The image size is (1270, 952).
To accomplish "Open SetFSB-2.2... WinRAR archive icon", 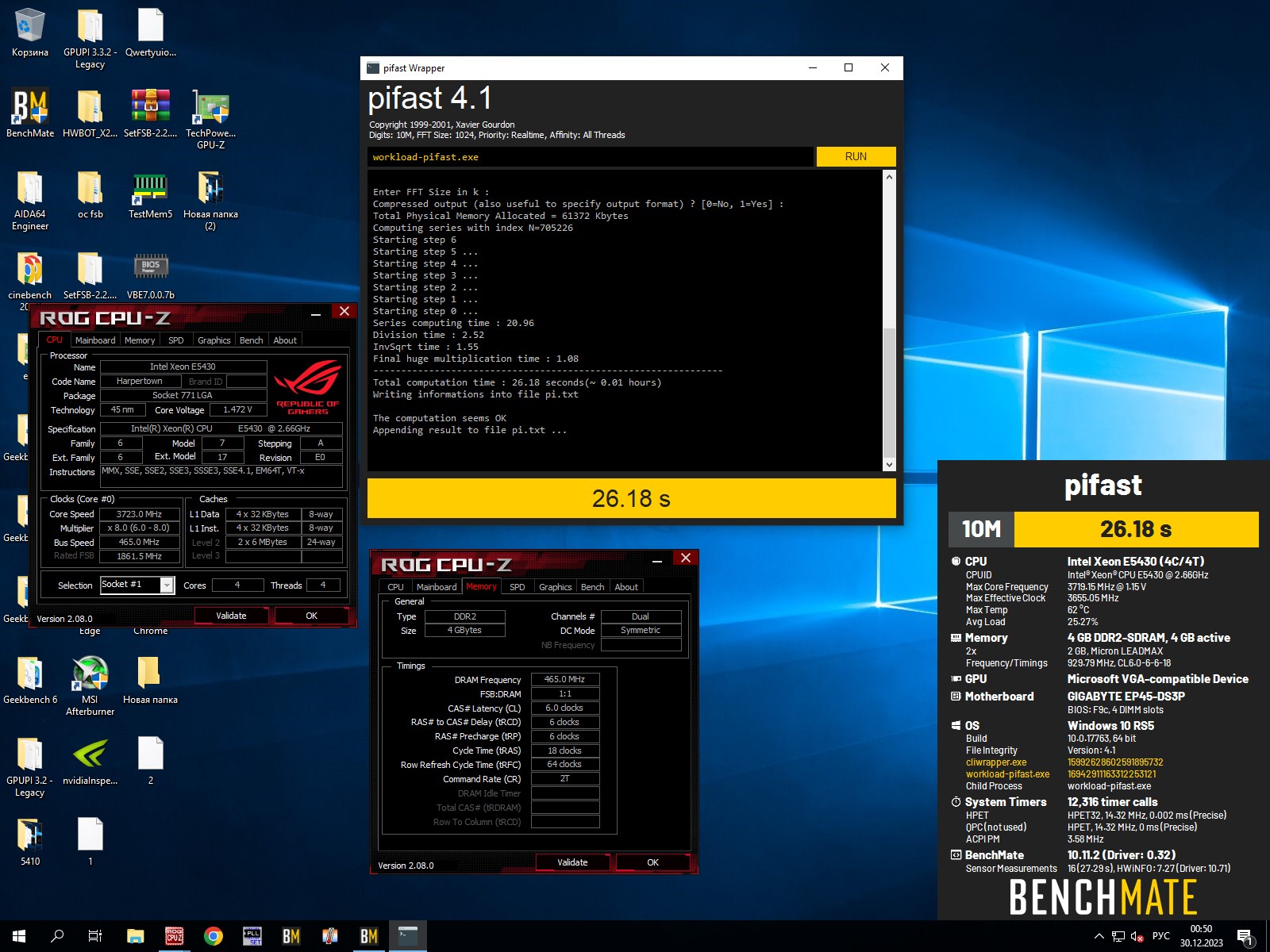I will pyautogui.click(x=151, y=113).
